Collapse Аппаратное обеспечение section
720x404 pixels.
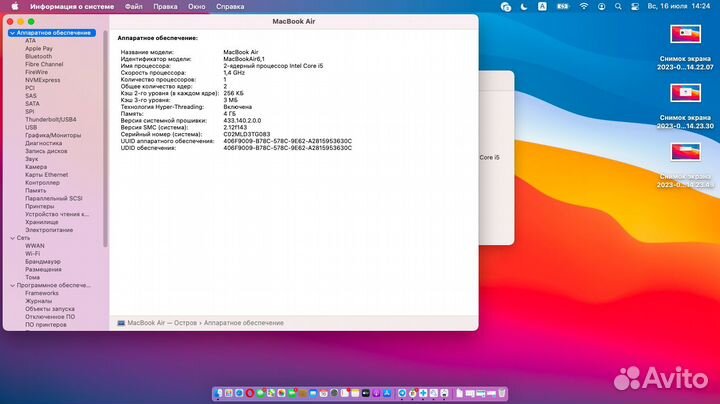(x=12, y=33)
